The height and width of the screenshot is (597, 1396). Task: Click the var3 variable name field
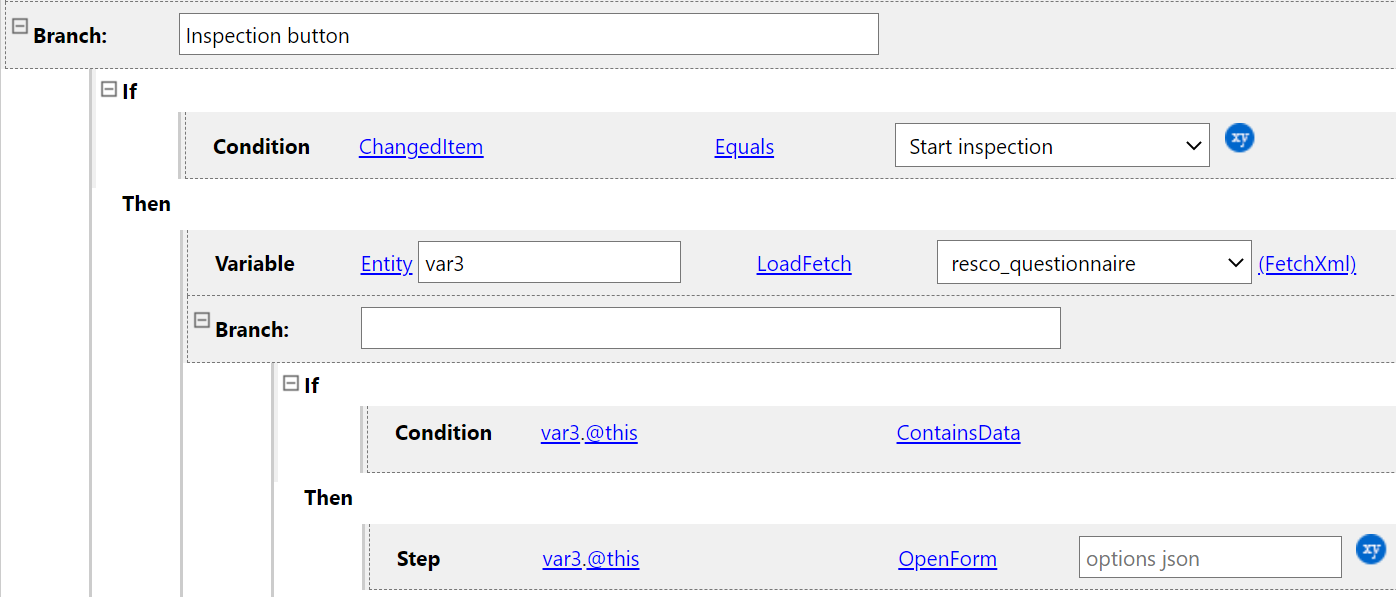tap(549, 263)
